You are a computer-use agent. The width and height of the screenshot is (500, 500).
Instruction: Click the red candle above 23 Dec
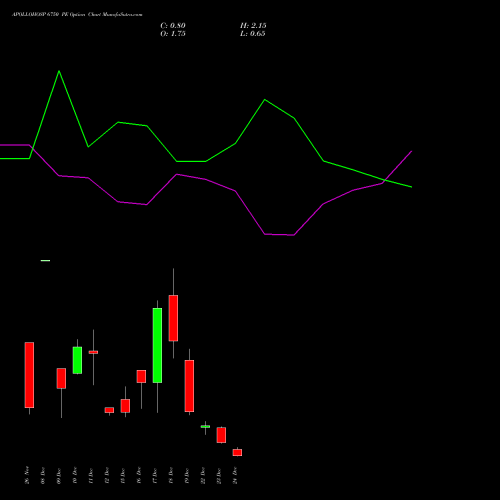[x=221, y=435]
